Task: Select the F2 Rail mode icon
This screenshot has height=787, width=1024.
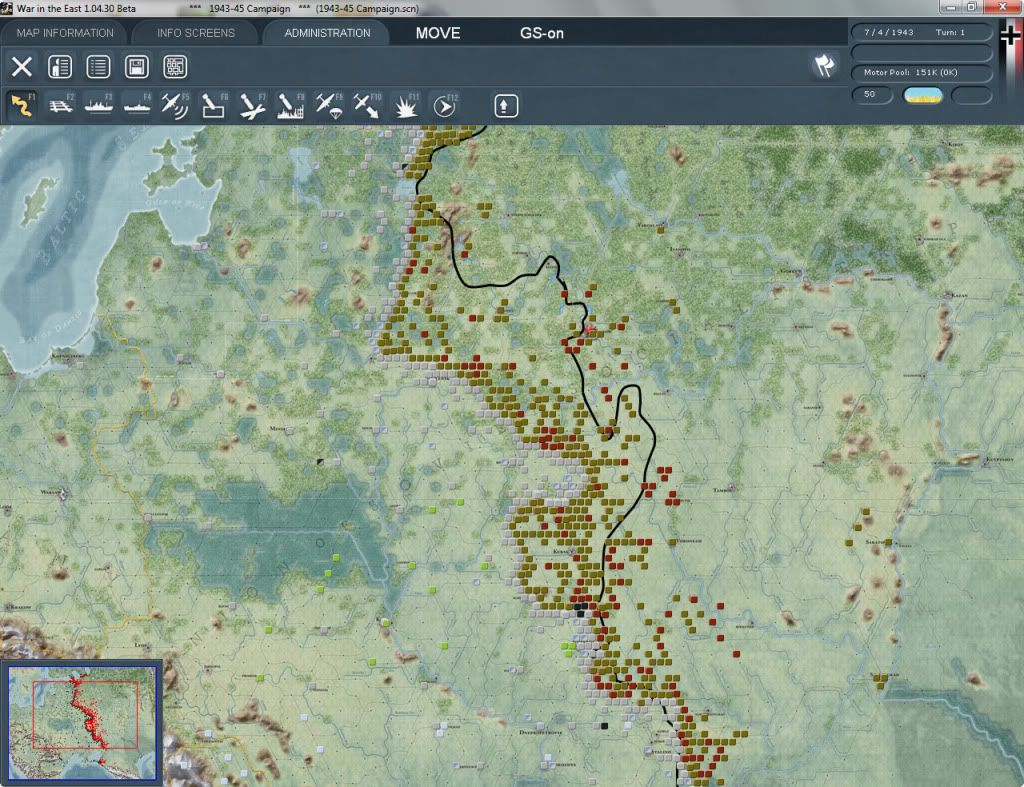Action: [x=61, y=106]
